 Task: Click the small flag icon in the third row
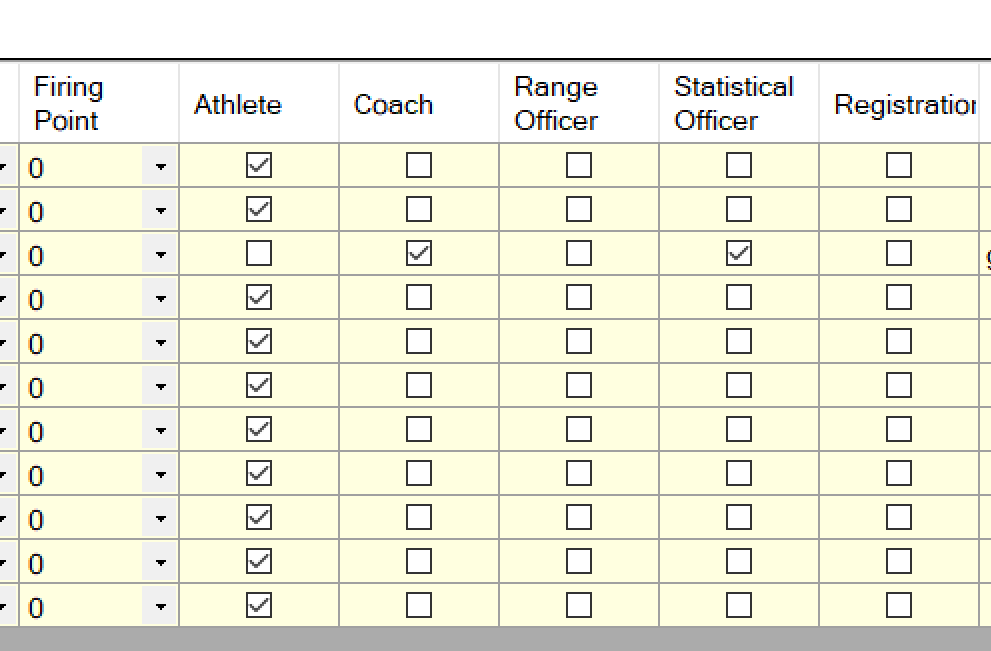pyautogui.click(x=986, y=256)
